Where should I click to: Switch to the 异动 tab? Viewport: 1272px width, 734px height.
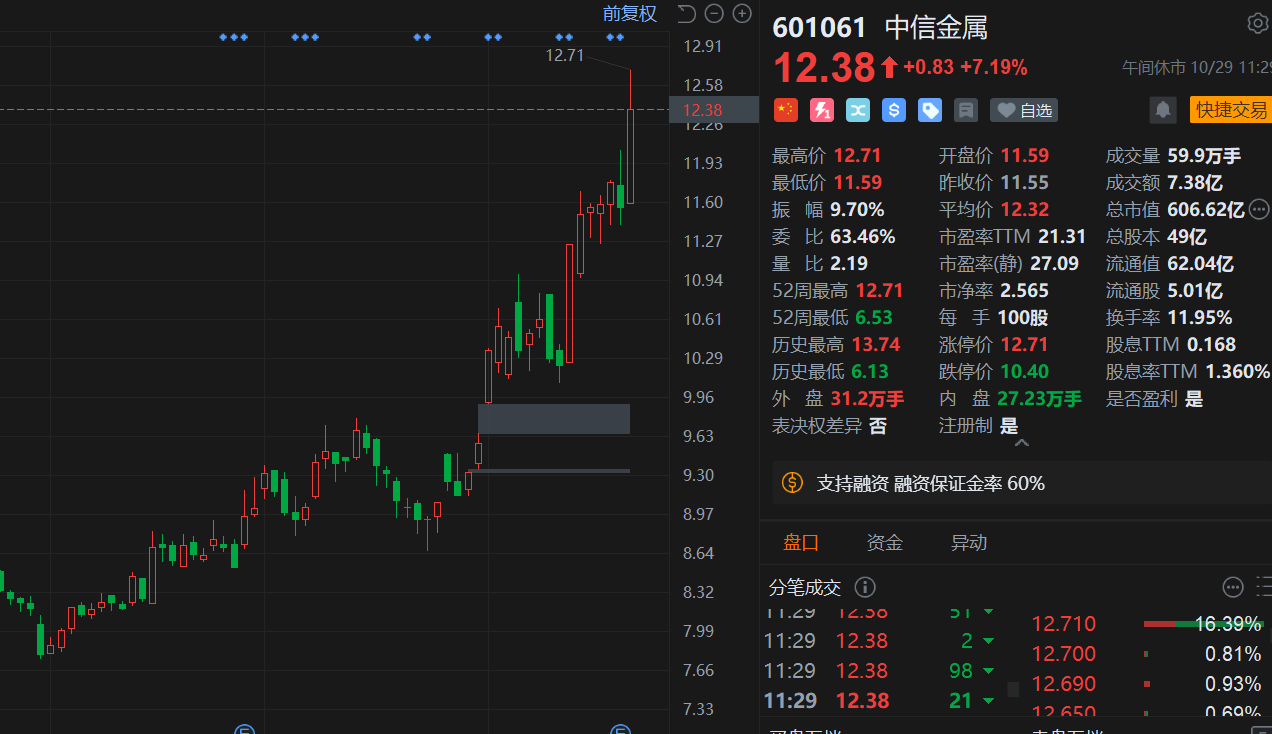point(968,543)
